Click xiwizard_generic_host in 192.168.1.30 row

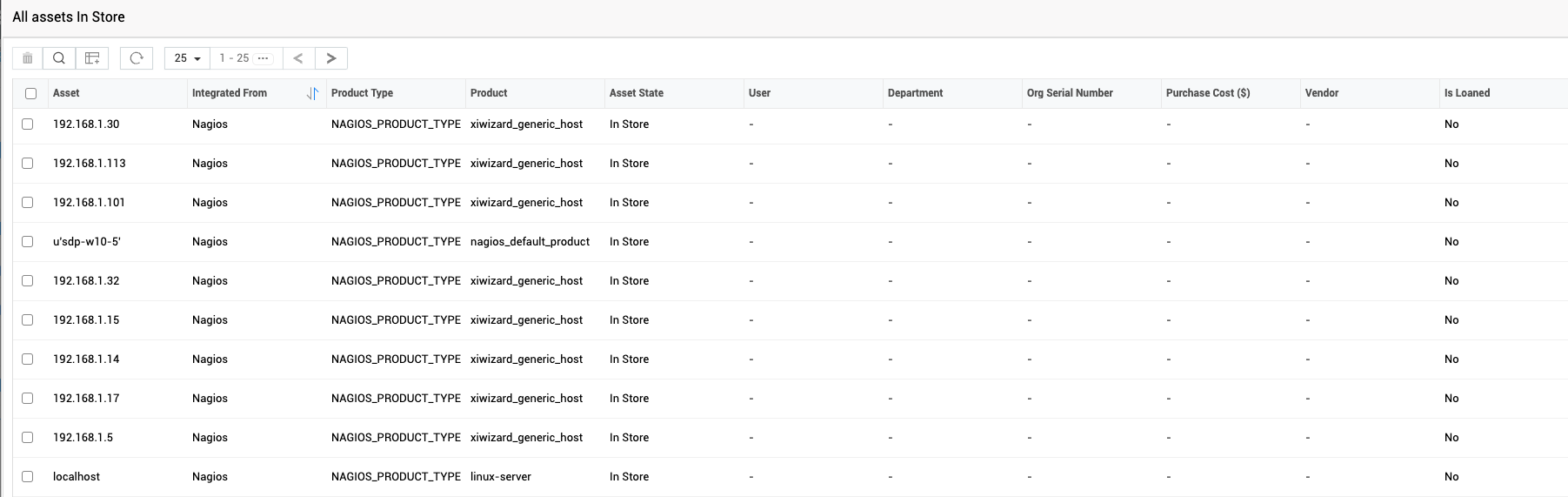[x=526, y=124]
